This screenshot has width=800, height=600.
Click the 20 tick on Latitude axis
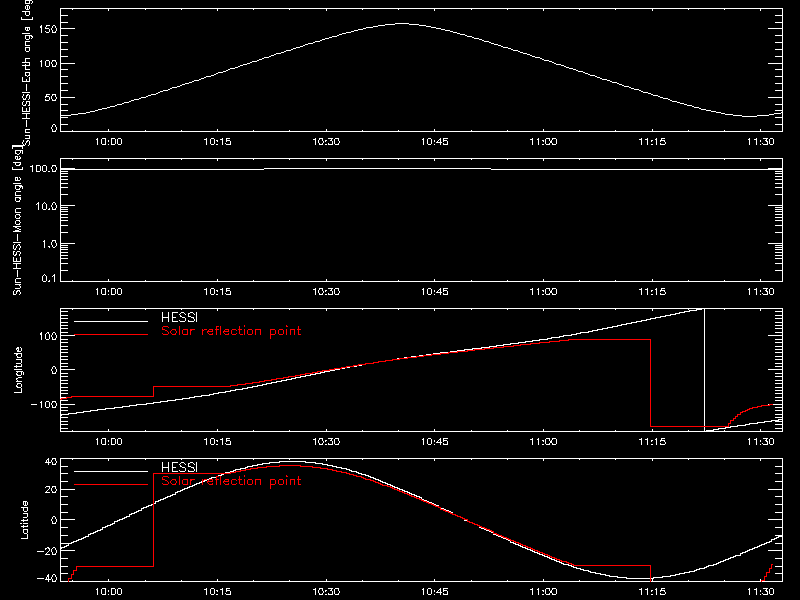(51, 490)
